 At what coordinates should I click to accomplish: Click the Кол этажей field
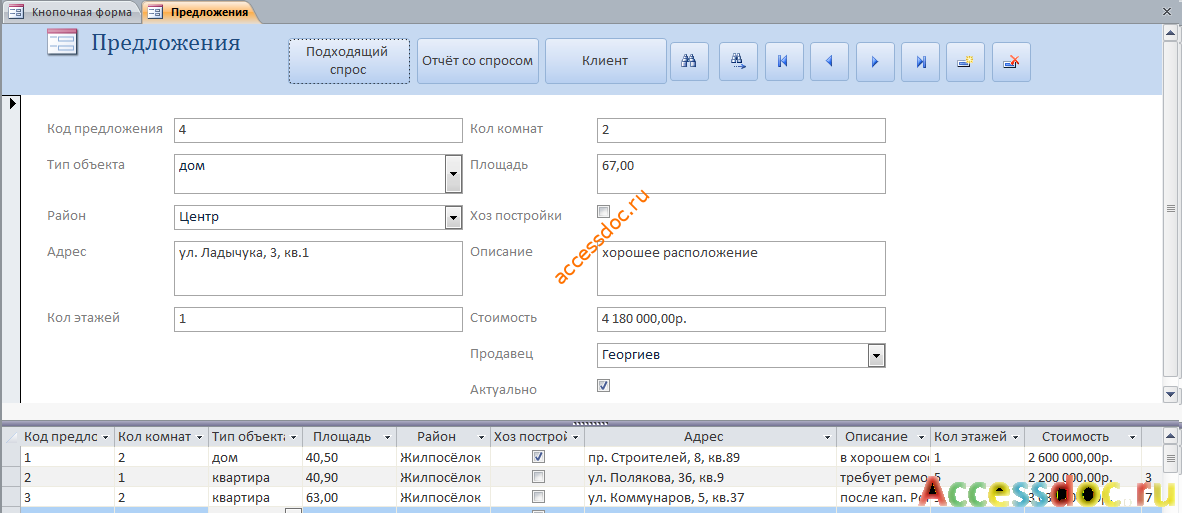point(318,319)
